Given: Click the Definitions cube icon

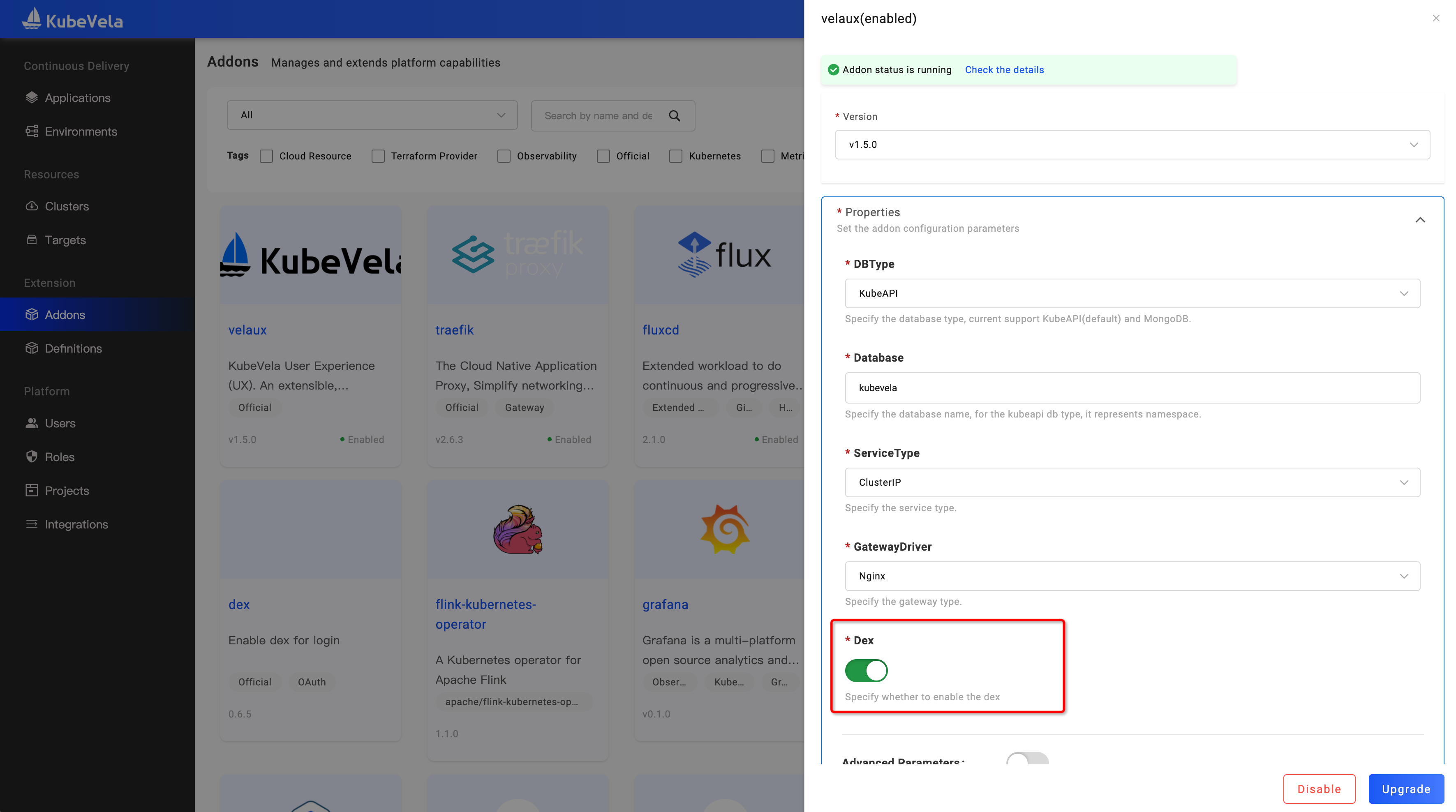Looking at the screenshot, I should [32, 348].
